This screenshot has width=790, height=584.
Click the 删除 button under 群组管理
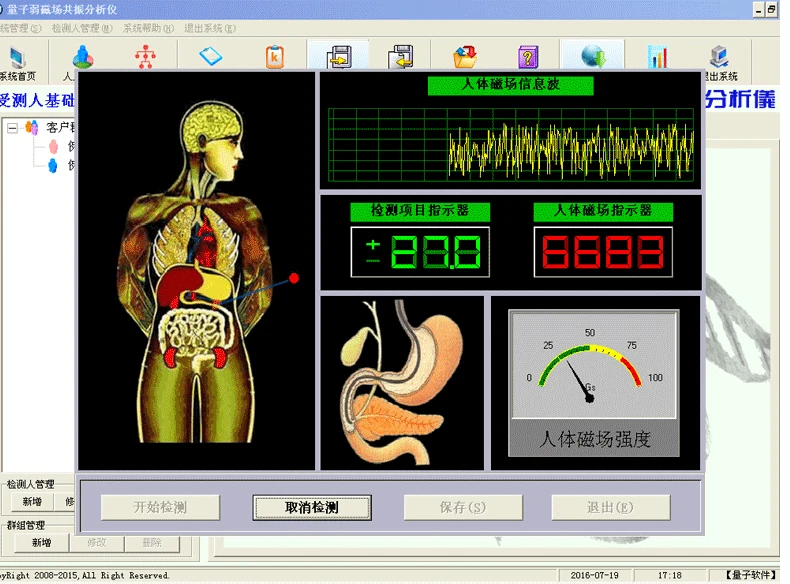click(152, 543)
